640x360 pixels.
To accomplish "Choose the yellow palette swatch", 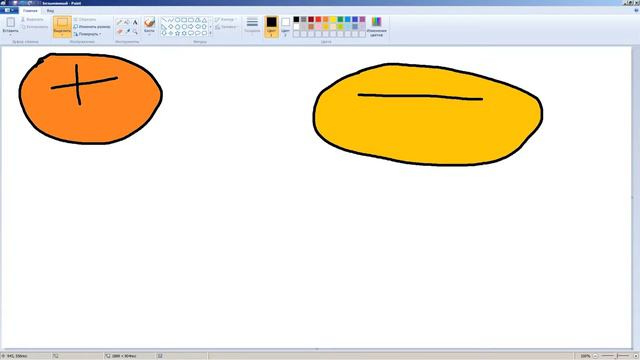I will 333,19.
